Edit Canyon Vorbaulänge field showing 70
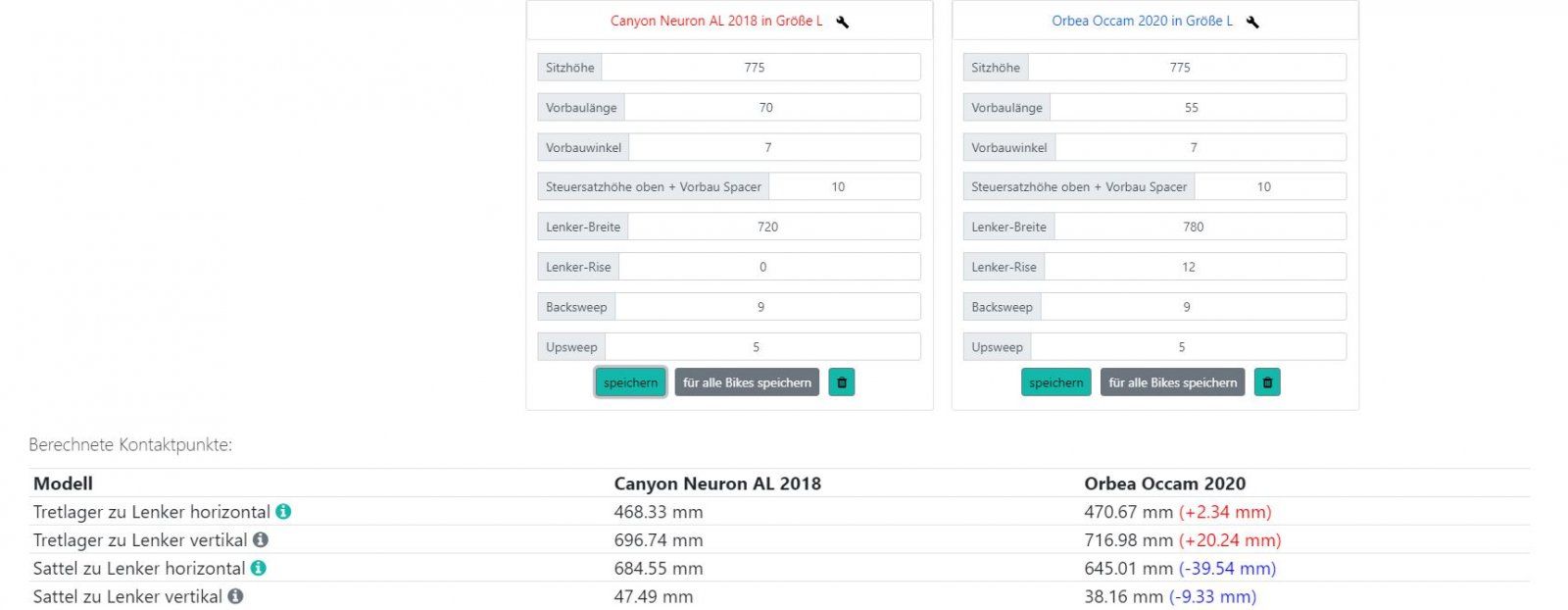Viewport: 1568px width, 610px height. 771,108
